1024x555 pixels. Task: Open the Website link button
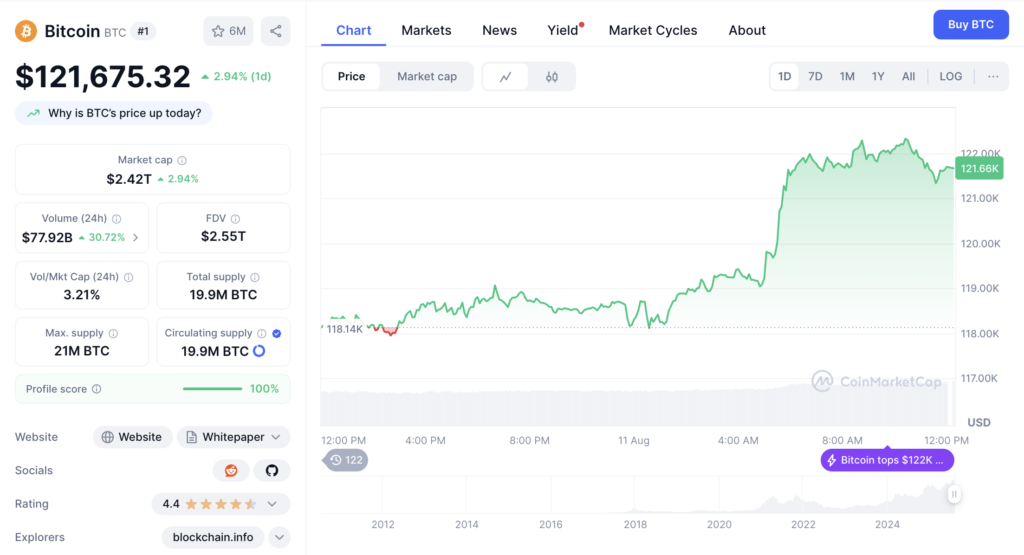pos(133,437)
